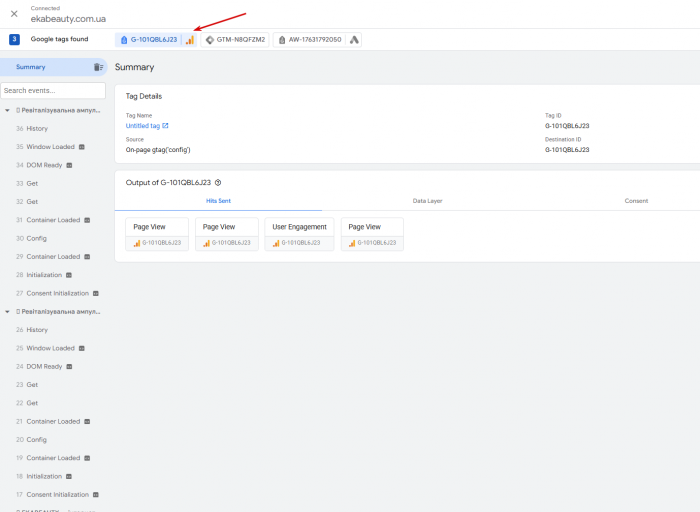
Task: Click the help icon beside Output of G-101QBL6J23
Action: click(218, 183)
